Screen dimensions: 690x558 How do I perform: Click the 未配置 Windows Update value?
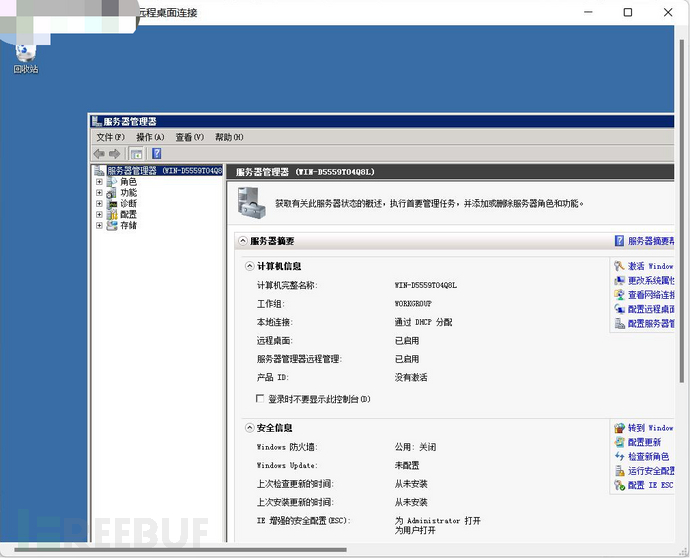click(407, 466)
